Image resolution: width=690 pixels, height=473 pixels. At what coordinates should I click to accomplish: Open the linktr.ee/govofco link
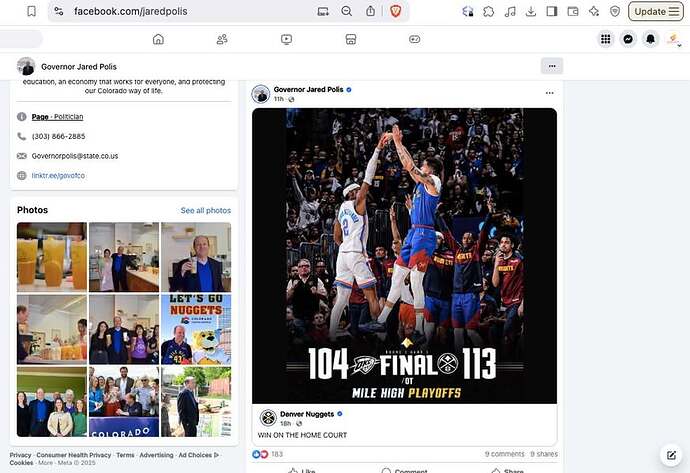click(58, 175)
